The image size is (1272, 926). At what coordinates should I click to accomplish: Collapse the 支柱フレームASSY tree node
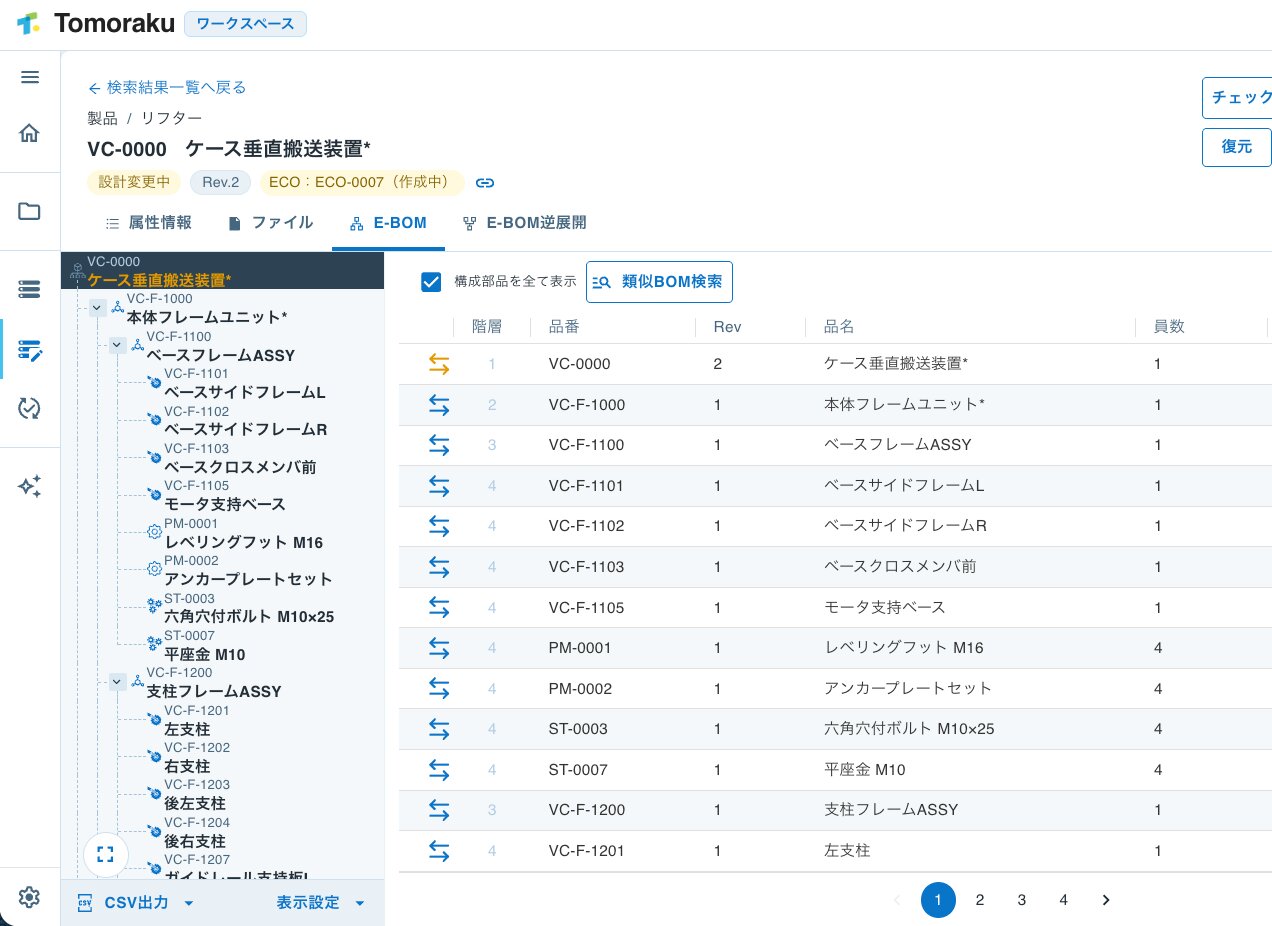click(x=118, y=681)
